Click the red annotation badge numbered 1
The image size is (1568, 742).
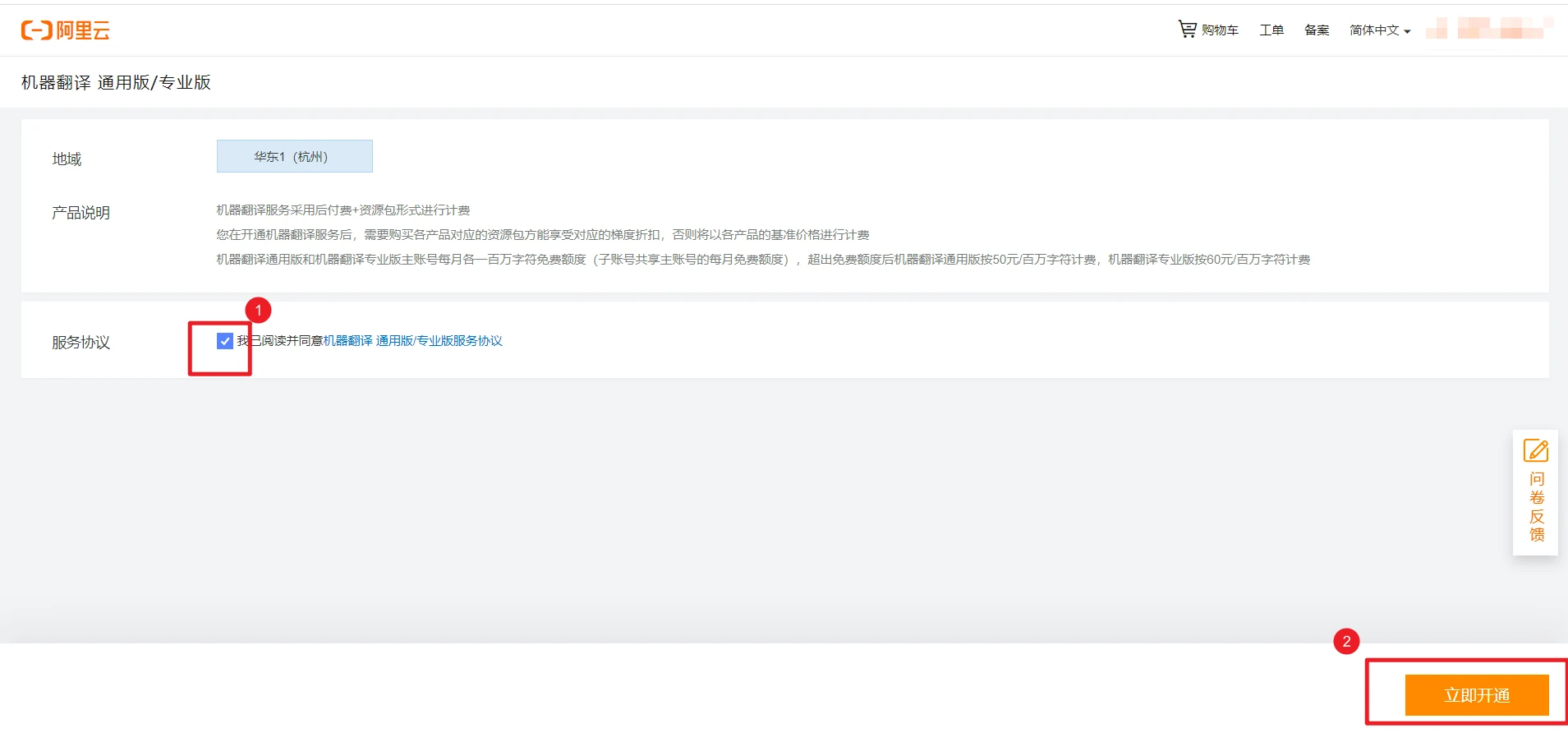click(x=258, y=310)
